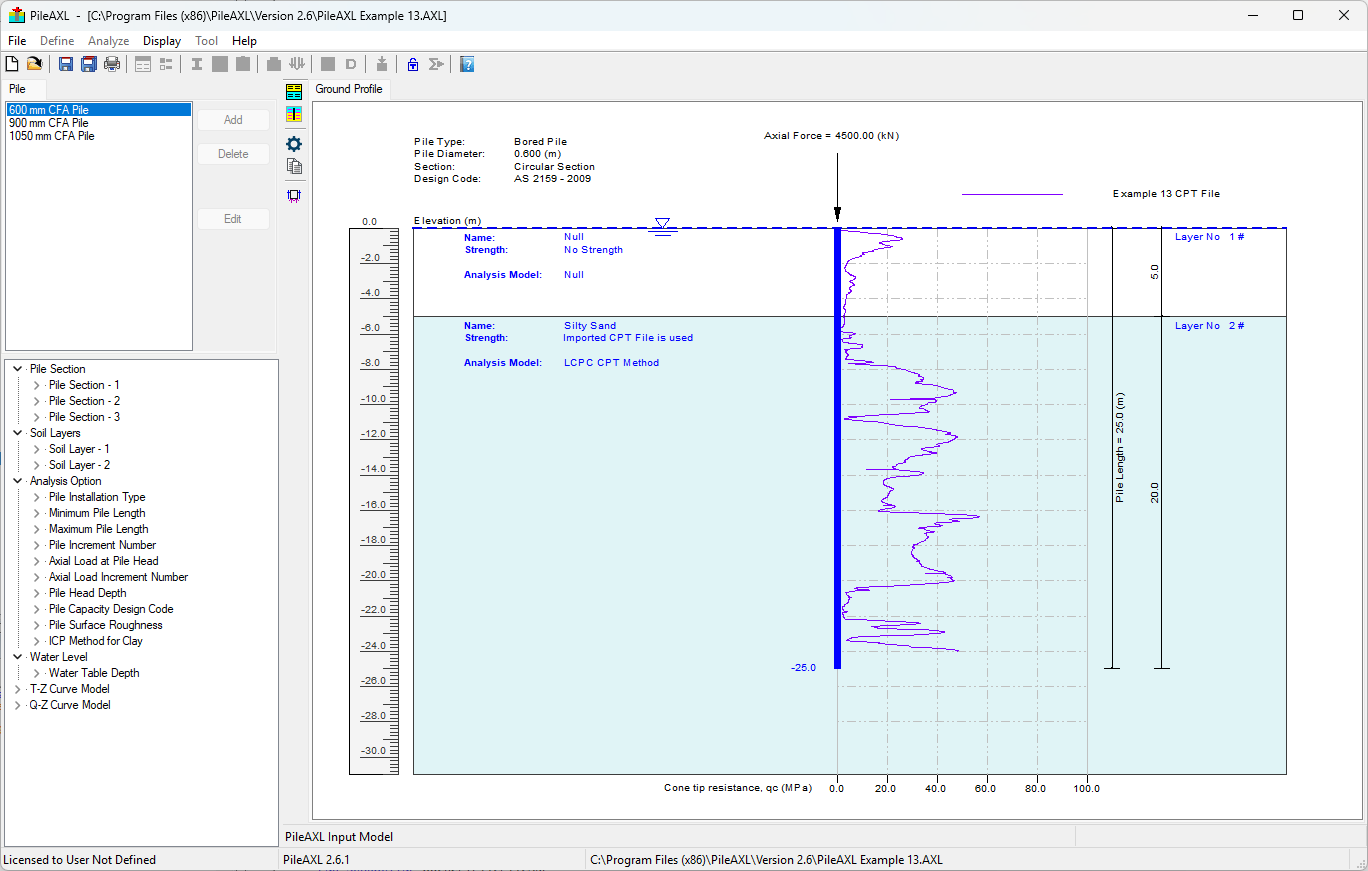
Task: Expand the T-Z Curve Model node
Action: coord(17,689)
